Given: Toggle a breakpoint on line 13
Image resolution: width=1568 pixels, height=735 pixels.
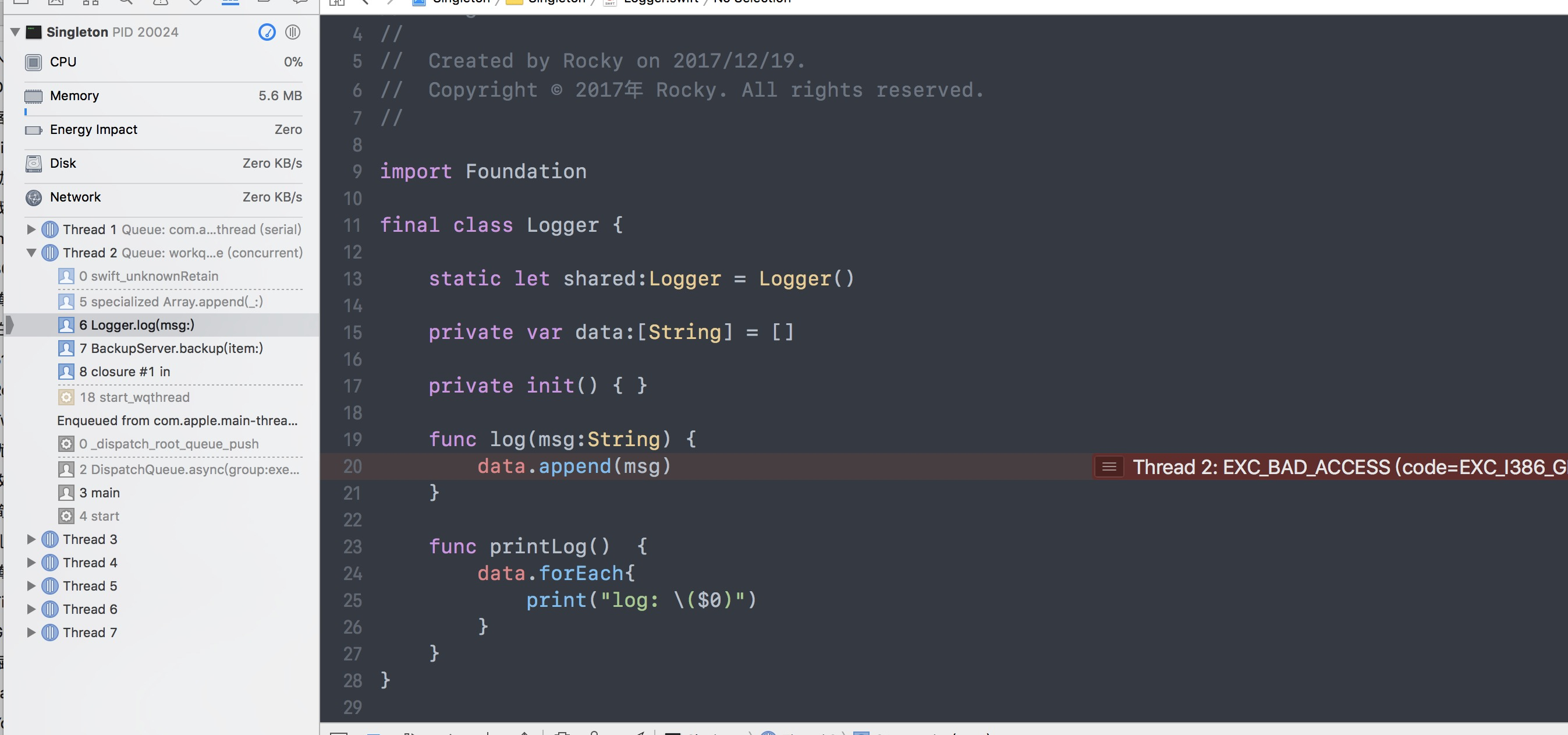Looking at the screenshot, I should tap(353, 279).
